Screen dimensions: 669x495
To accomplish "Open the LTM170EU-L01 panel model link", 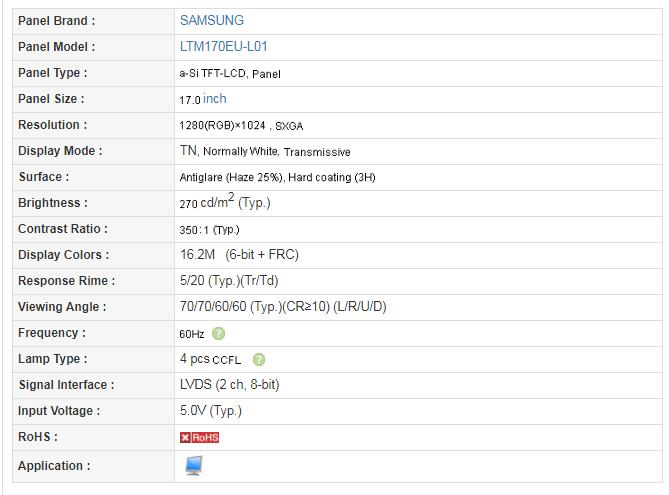I will point(224,47).
